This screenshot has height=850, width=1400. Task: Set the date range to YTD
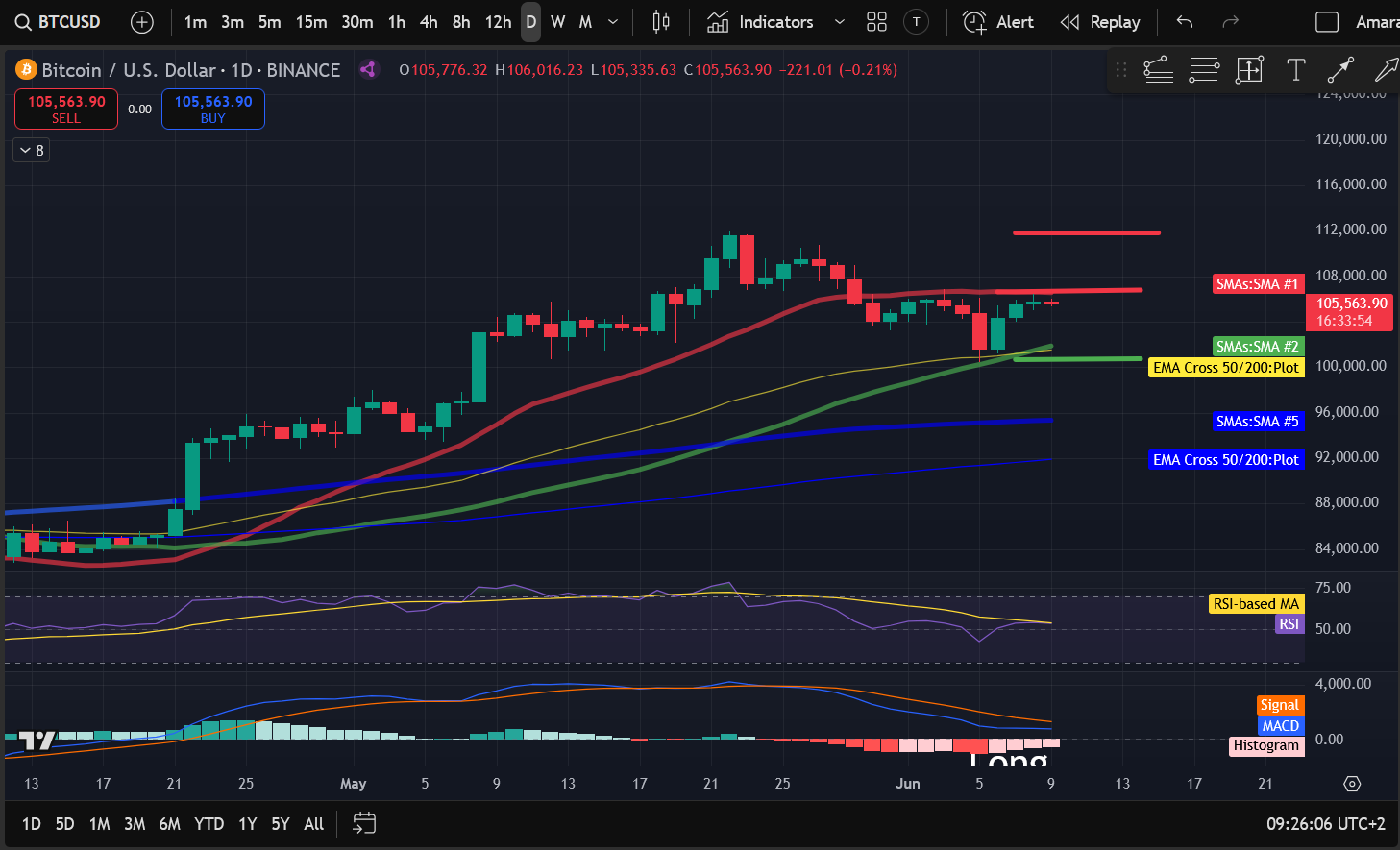click(209, 823)
